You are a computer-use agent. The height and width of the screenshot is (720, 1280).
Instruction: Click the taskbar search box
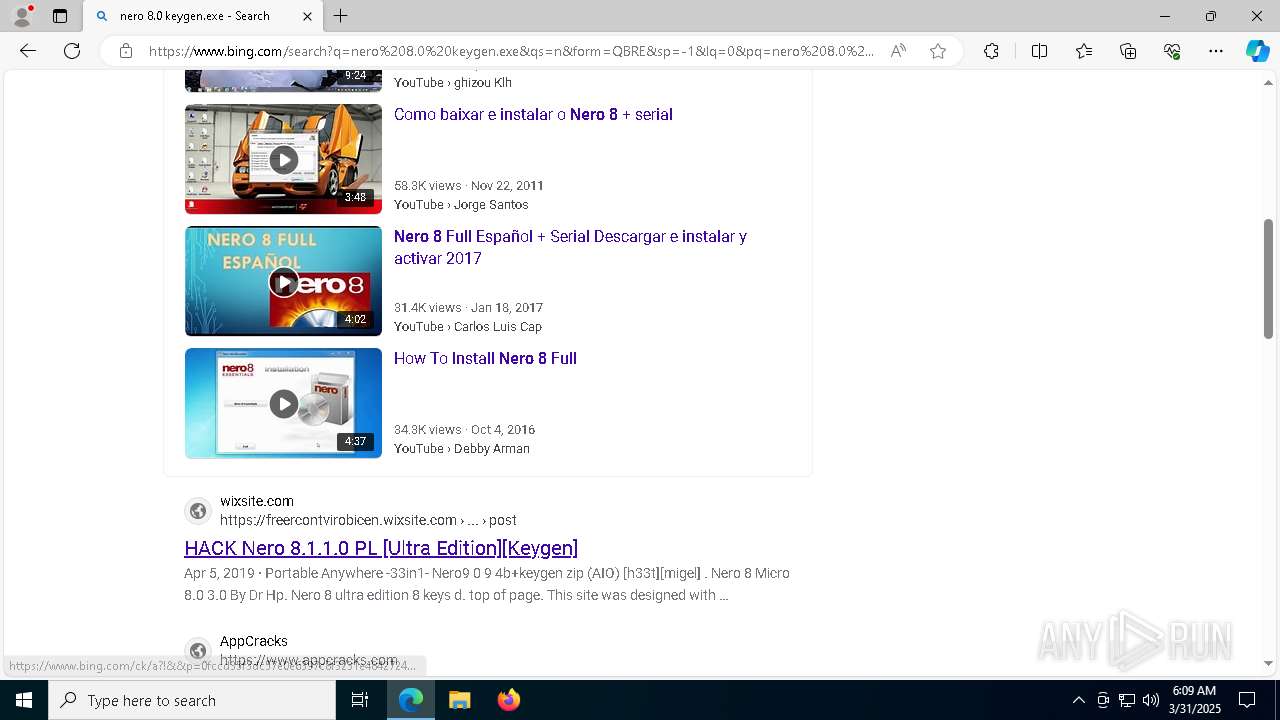[192, 700]
